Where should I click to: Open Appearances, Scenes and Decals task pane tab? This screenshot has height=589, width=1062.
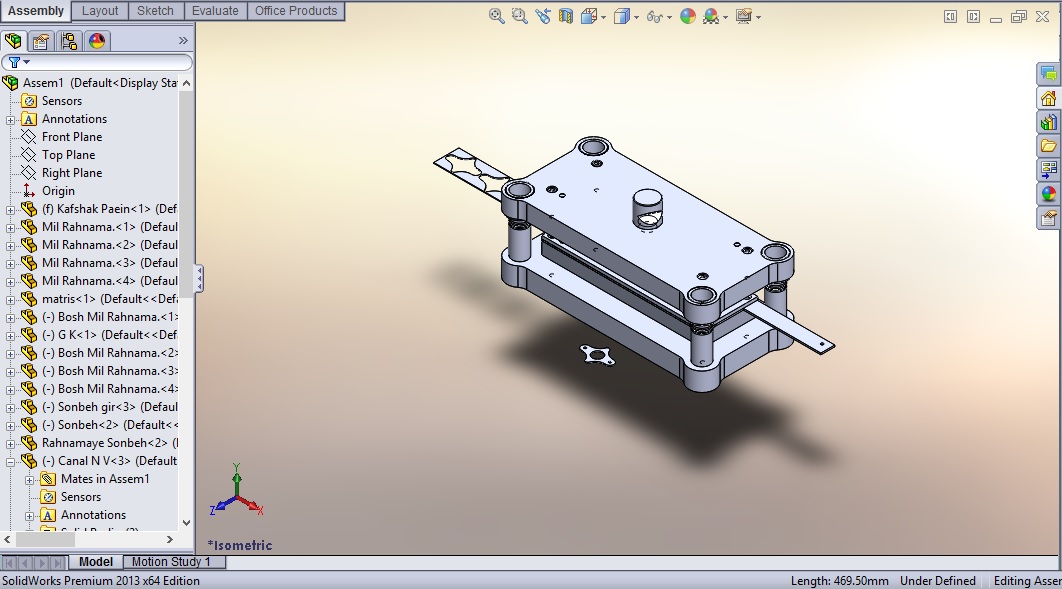(1048, 194)
